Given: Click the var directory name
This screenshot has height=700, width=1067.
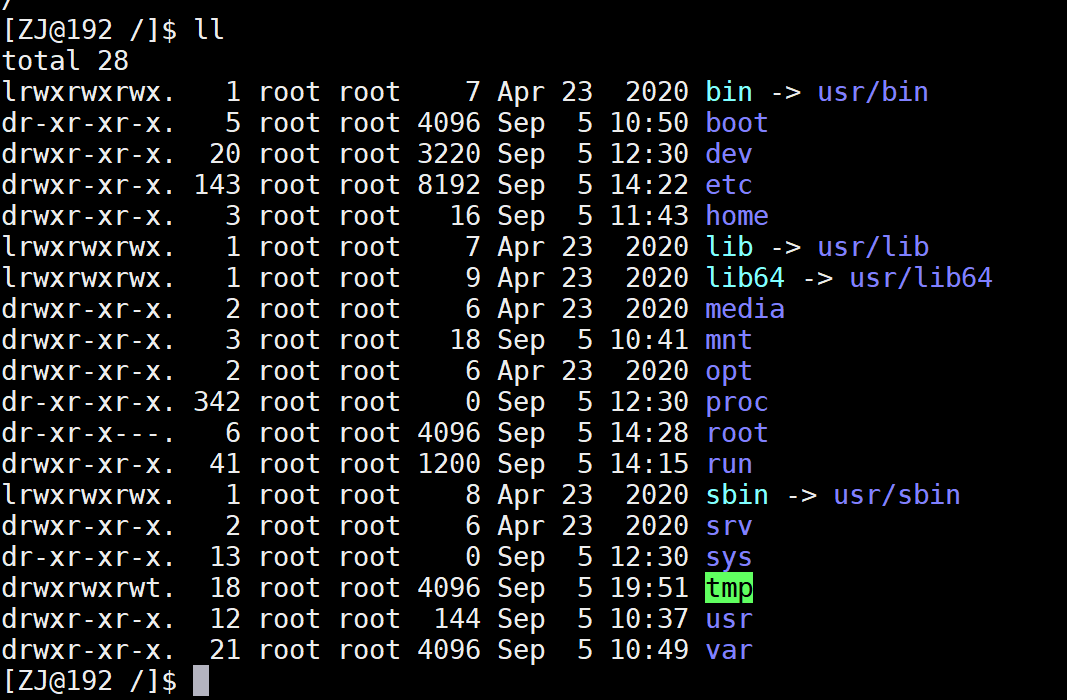Looking at the screenshot, I should point(729,650).
